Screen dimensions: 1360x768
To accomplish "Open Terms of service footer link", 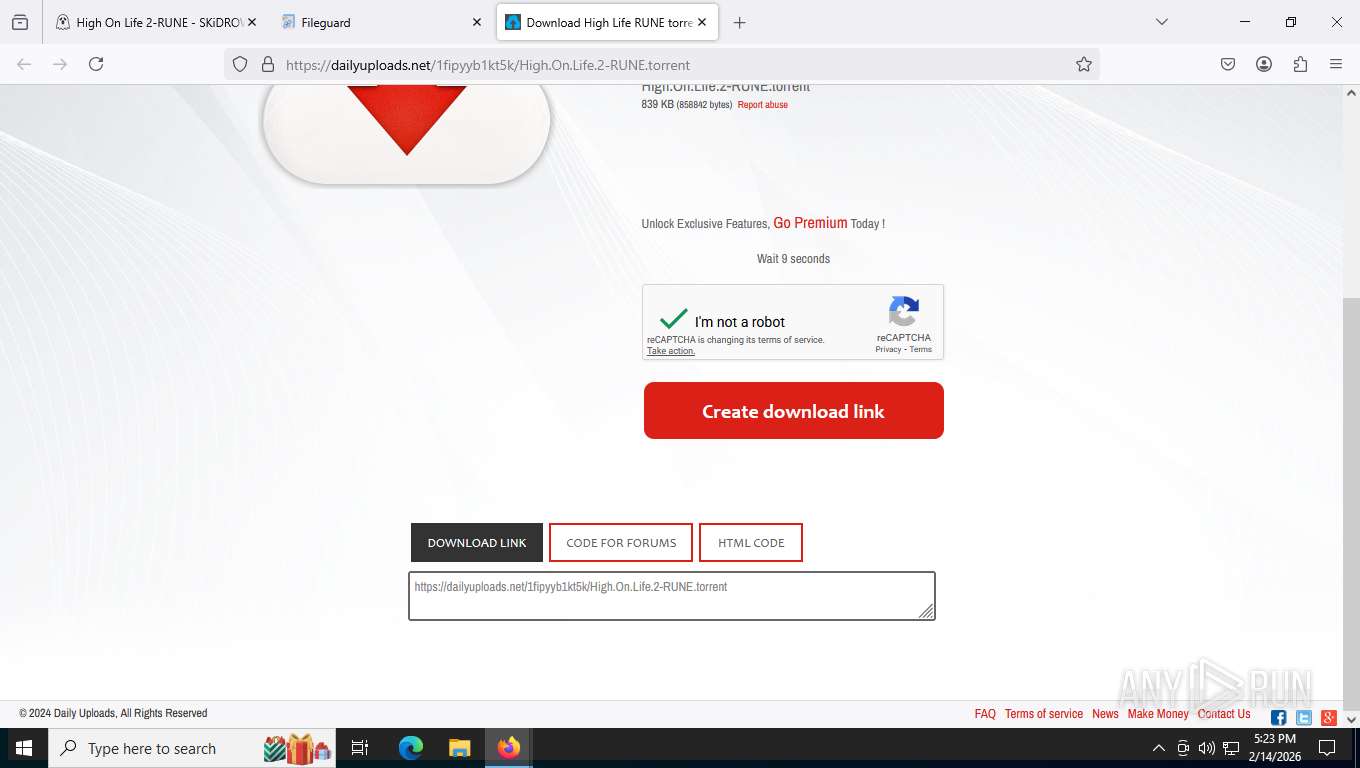I will pos(1044,714).
